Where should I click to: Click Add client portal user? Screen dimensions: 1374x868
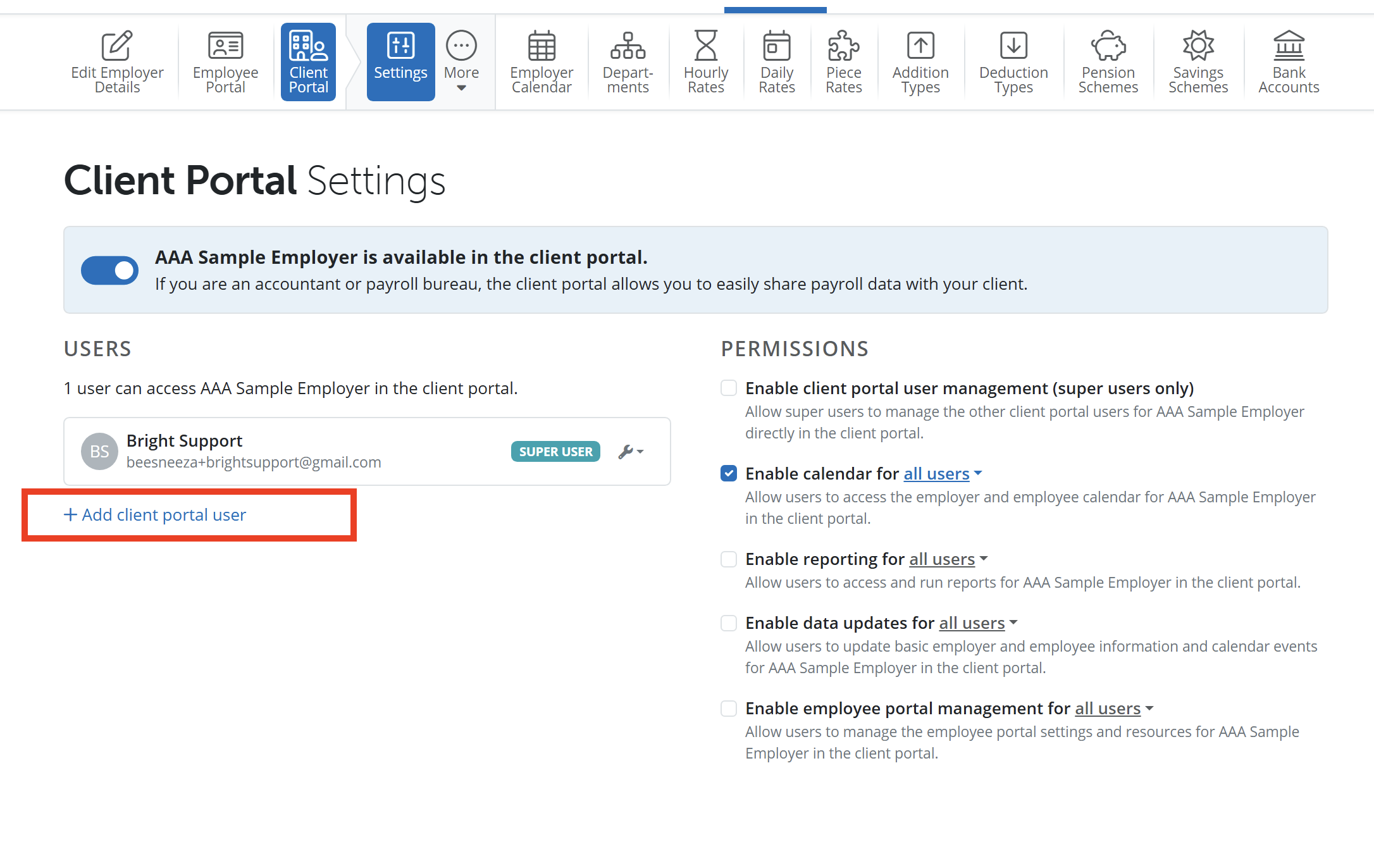[x=155, y=515]
